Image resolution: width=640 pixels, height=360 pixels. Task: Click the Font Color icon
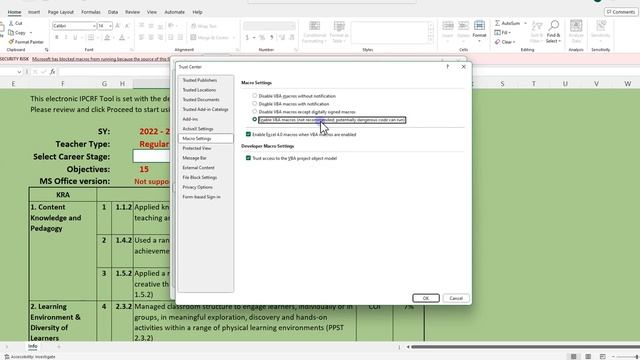(x=122, y=38)
